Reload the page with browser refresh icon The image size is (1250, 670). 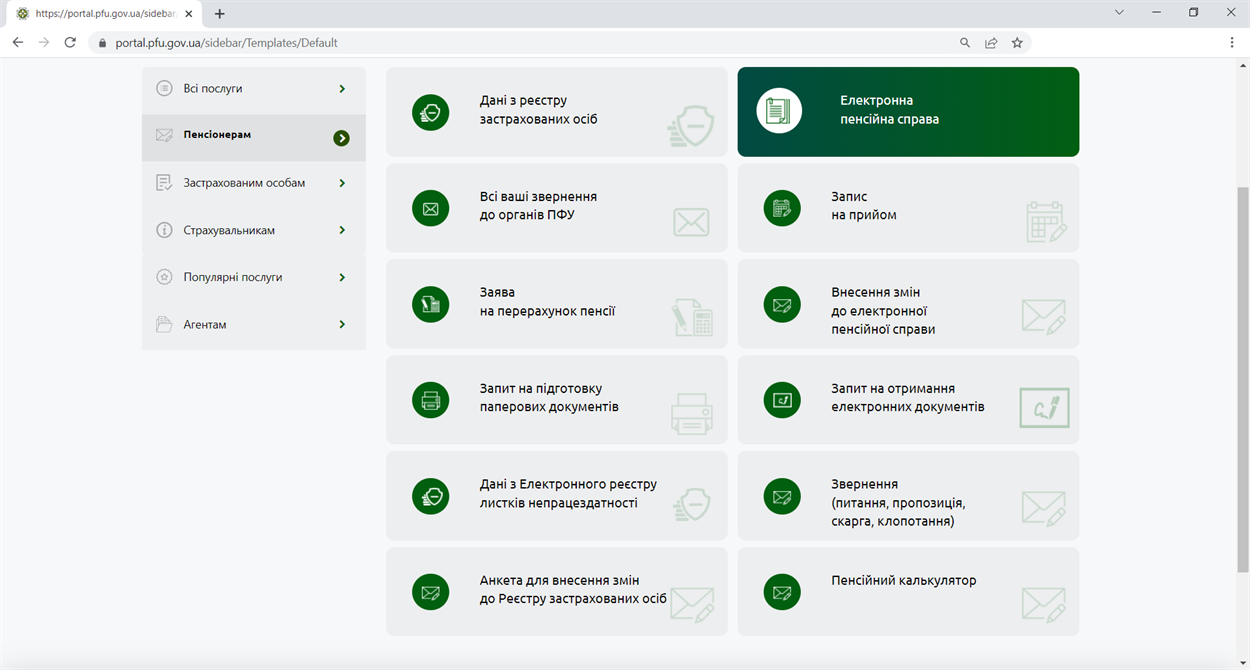(x=70, y=43)
